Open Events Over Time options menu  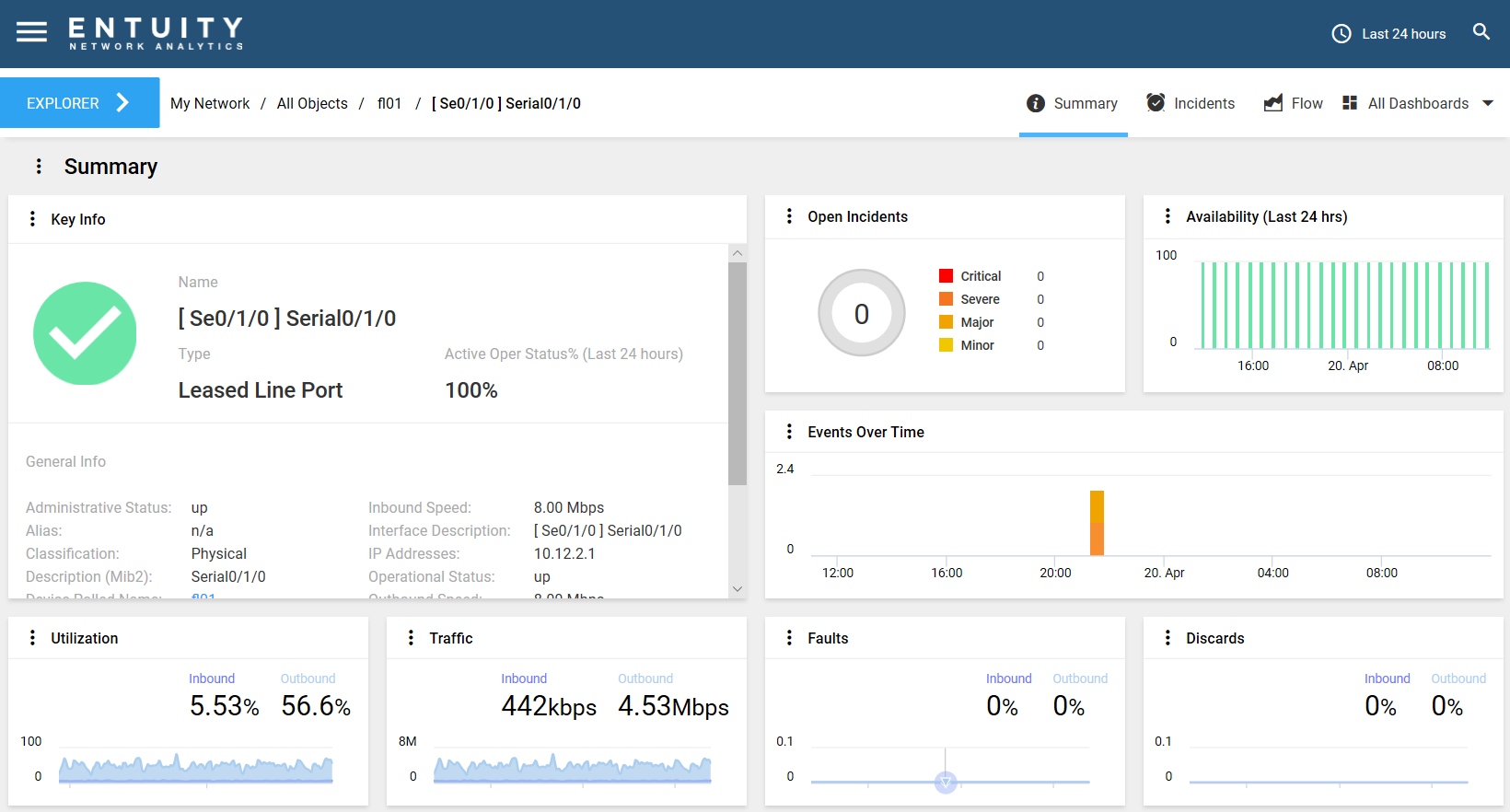789,432
